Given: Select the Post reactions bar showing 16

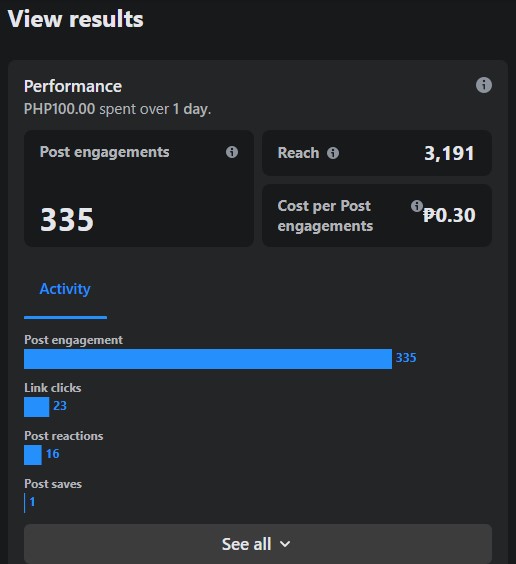Looking at the screenshot, I should (33, 455).
